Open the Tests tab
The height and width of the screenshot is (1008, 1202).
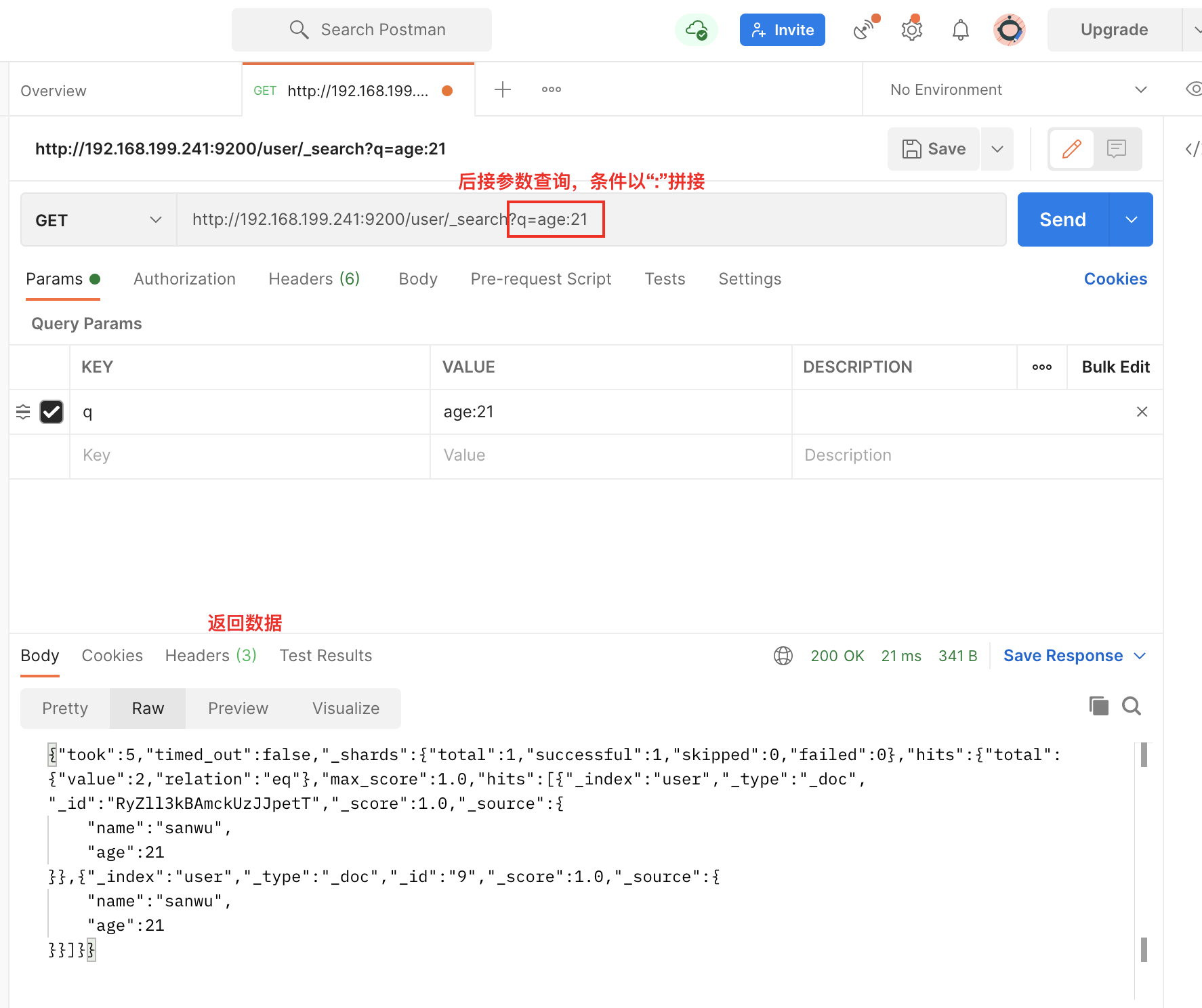tap(665, 279)
